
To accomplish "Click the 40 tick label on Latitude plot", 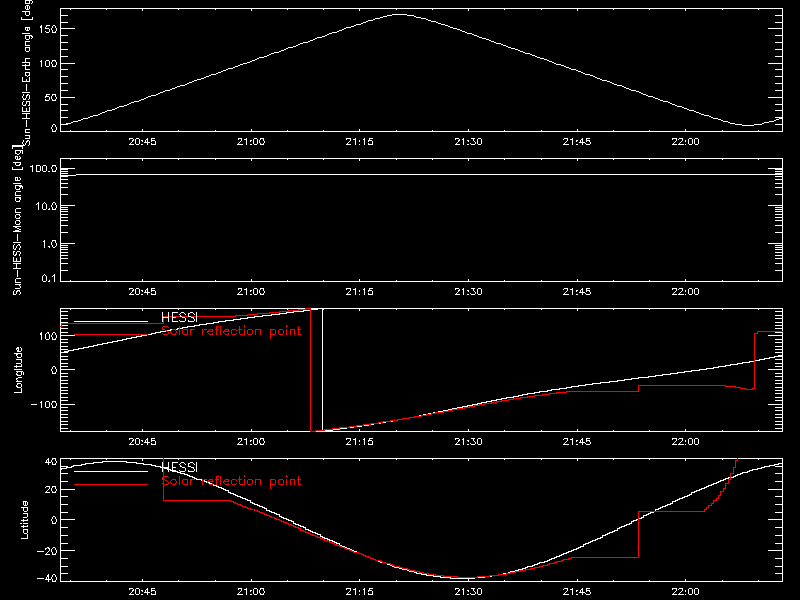I will [x=51, y=462].
